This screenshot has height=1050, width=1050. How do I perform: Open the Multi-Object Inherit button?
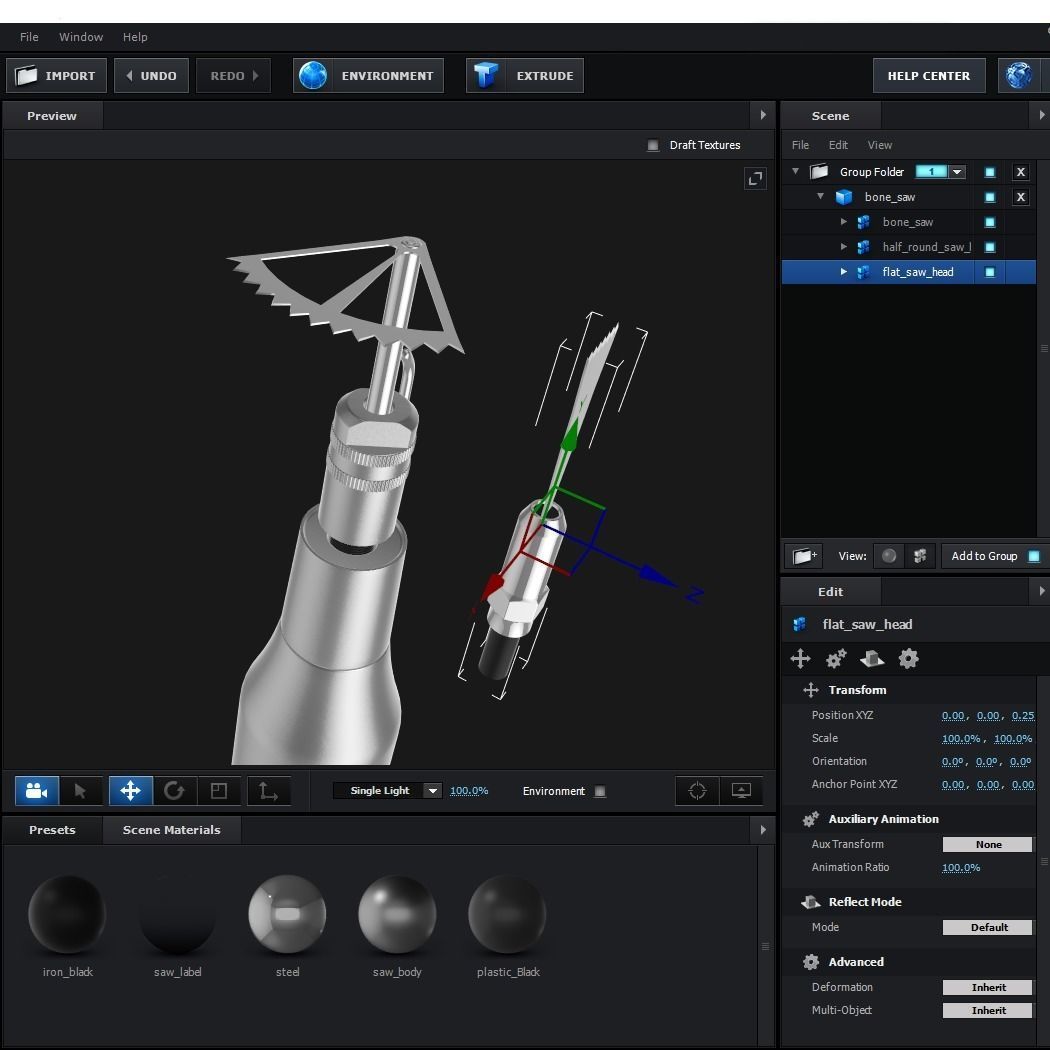pyautogui.click(x=987, y=1010)
